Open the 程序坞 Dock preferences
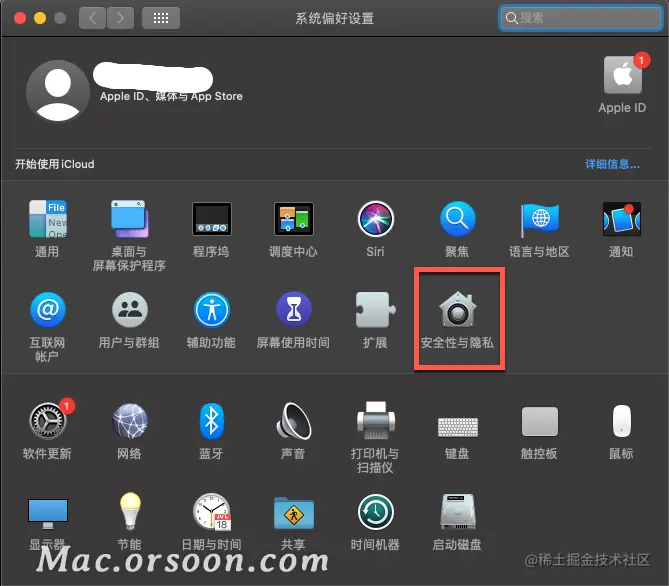 [x=212, y=219]
